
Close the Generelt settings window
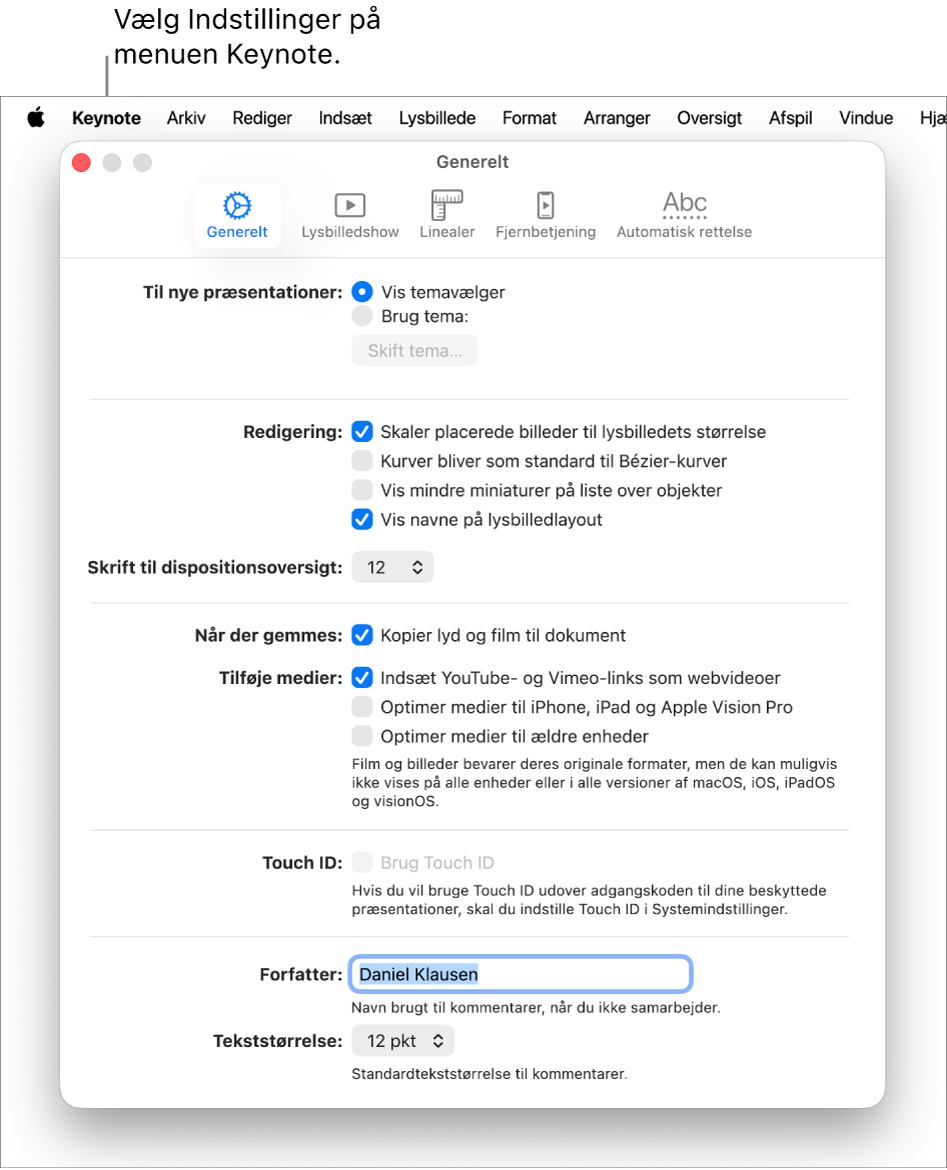click(81, 163)
